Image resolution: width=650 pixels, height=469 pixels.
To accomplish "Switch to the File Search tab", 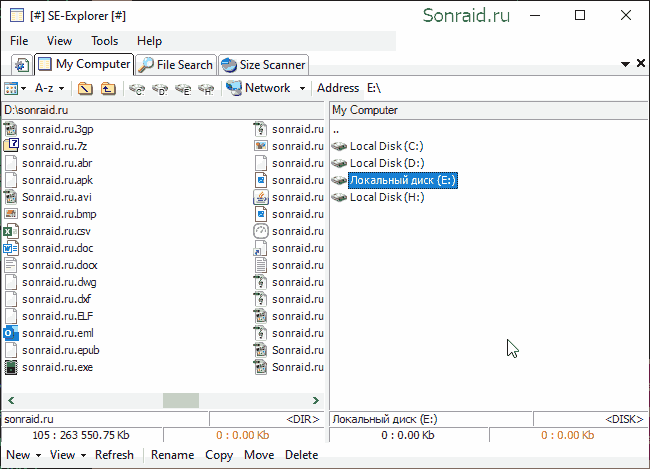I will pos(176,65).
